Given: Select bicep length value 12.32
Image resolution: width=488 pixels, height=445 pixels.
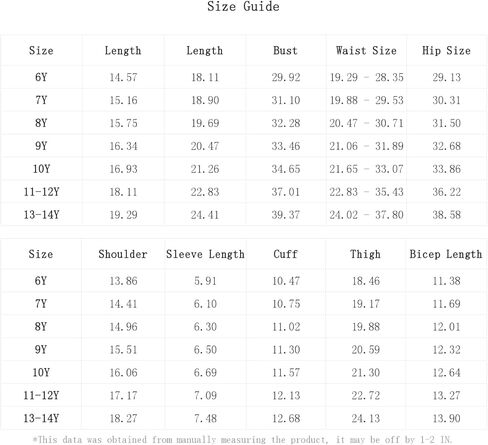Looking at the screenshot, I should (x=447, y=350).
